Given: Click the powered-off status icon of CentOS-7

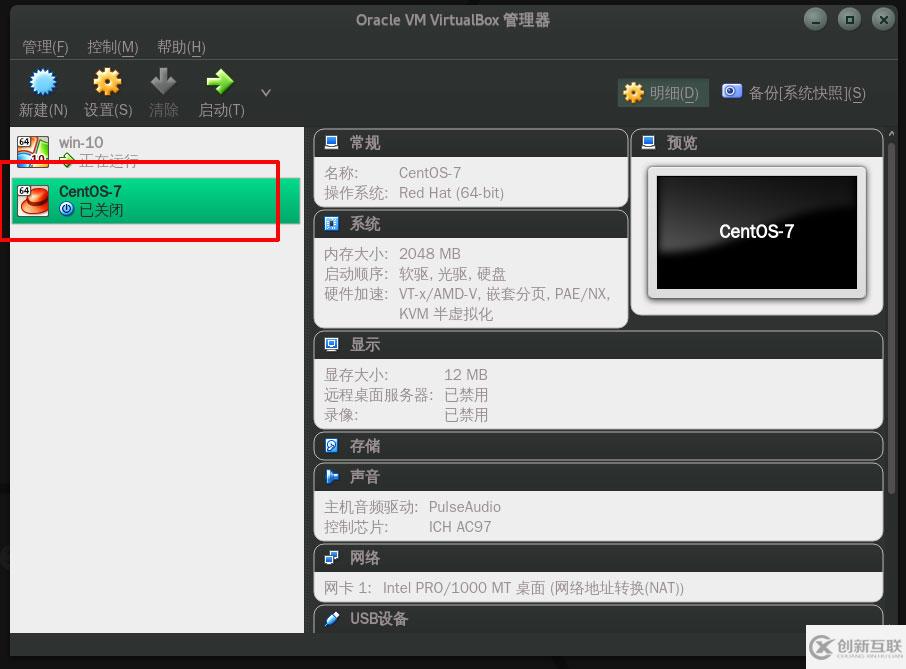Looking at the screenshot, I should (66, 209).
